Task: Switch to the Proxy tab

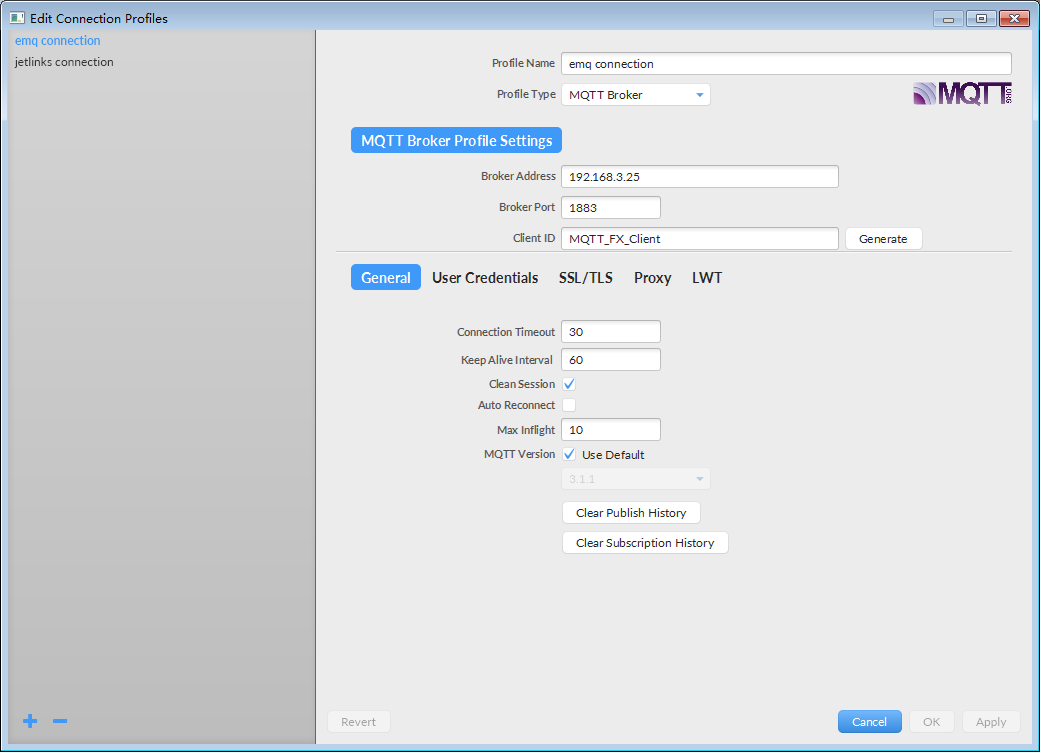Action: coord(652,277)
